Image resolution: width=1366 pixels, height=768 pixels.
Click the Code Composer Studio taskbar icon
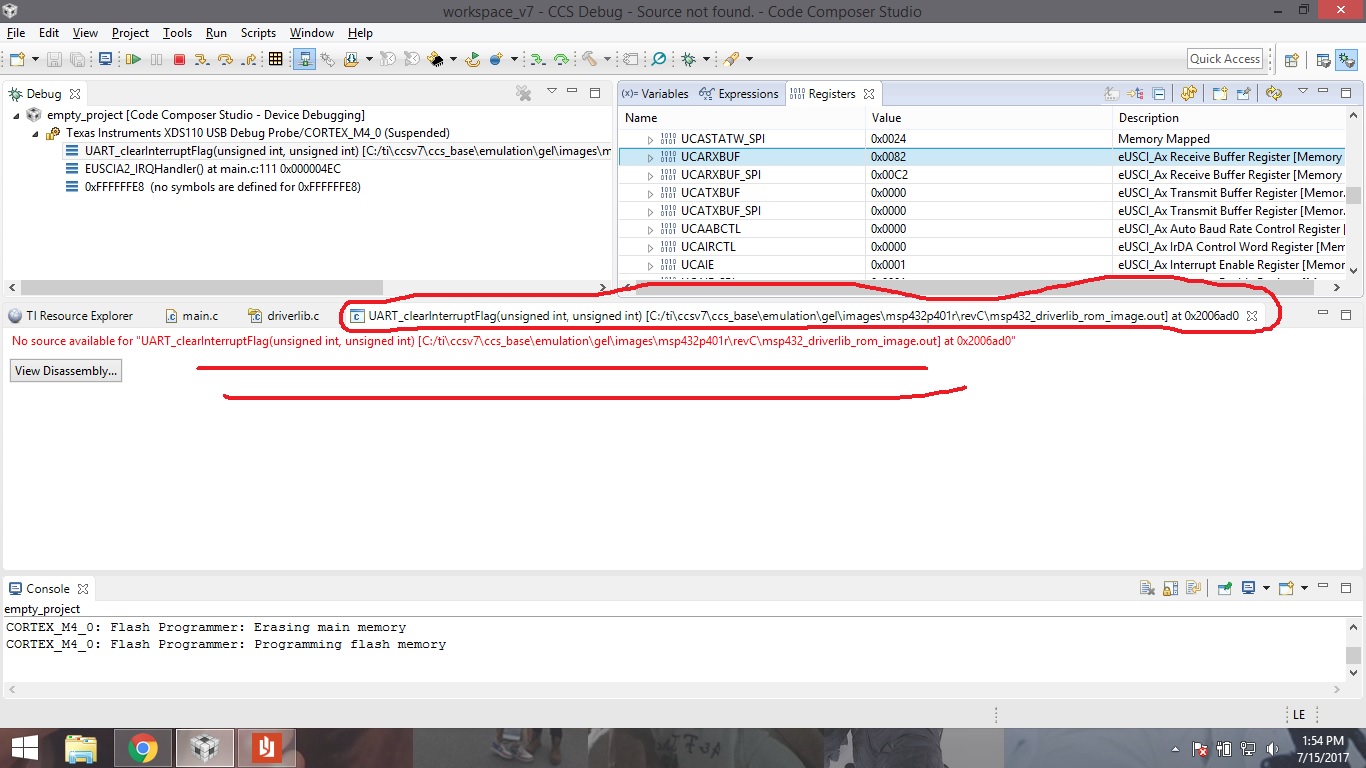pyautogui.click(x=205, y=748)
